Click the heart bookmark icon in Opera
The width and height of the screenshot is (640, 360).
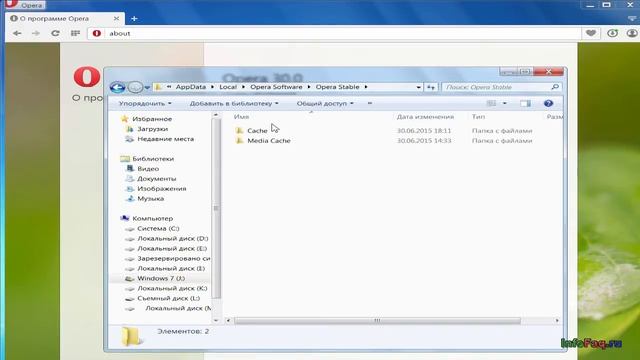click(591, 33)
